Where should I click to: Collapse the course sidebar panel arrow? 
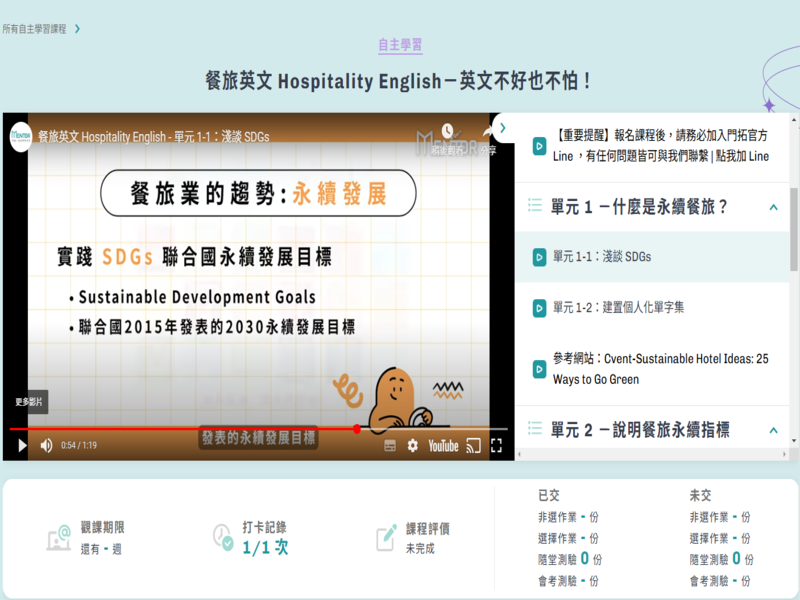pos(502,128)
